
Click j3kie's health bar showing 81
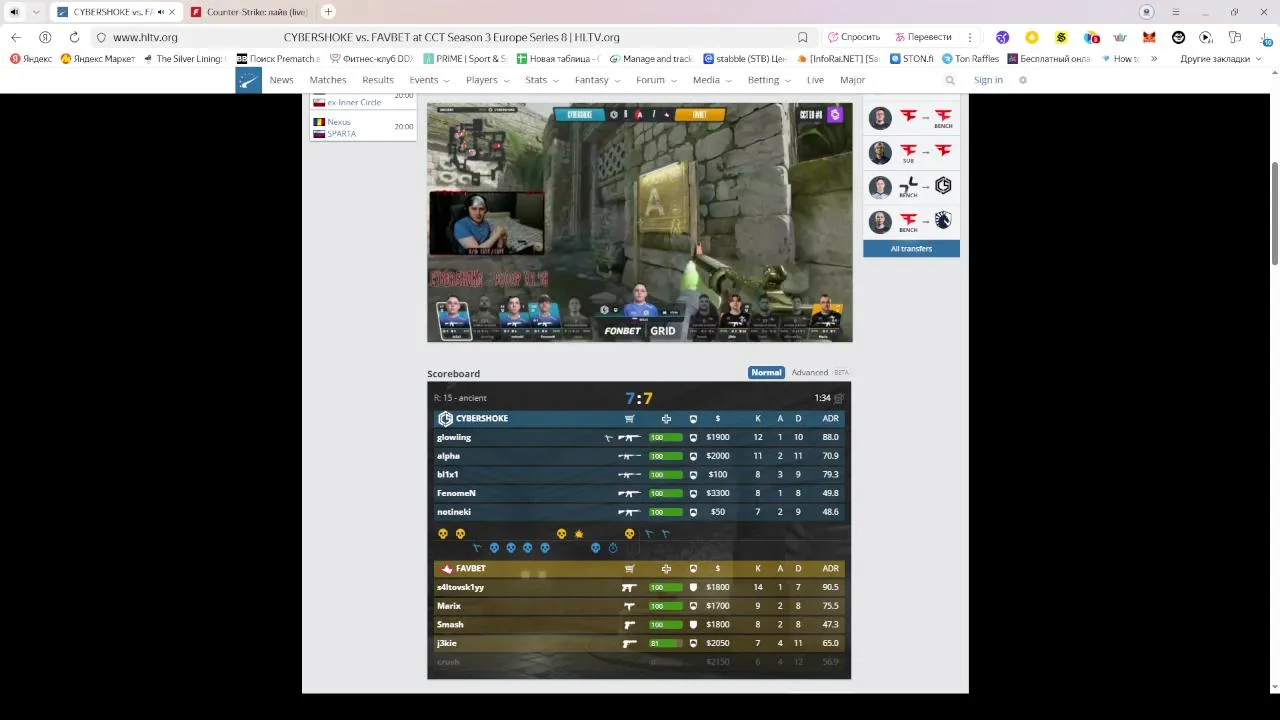point(666,644)
